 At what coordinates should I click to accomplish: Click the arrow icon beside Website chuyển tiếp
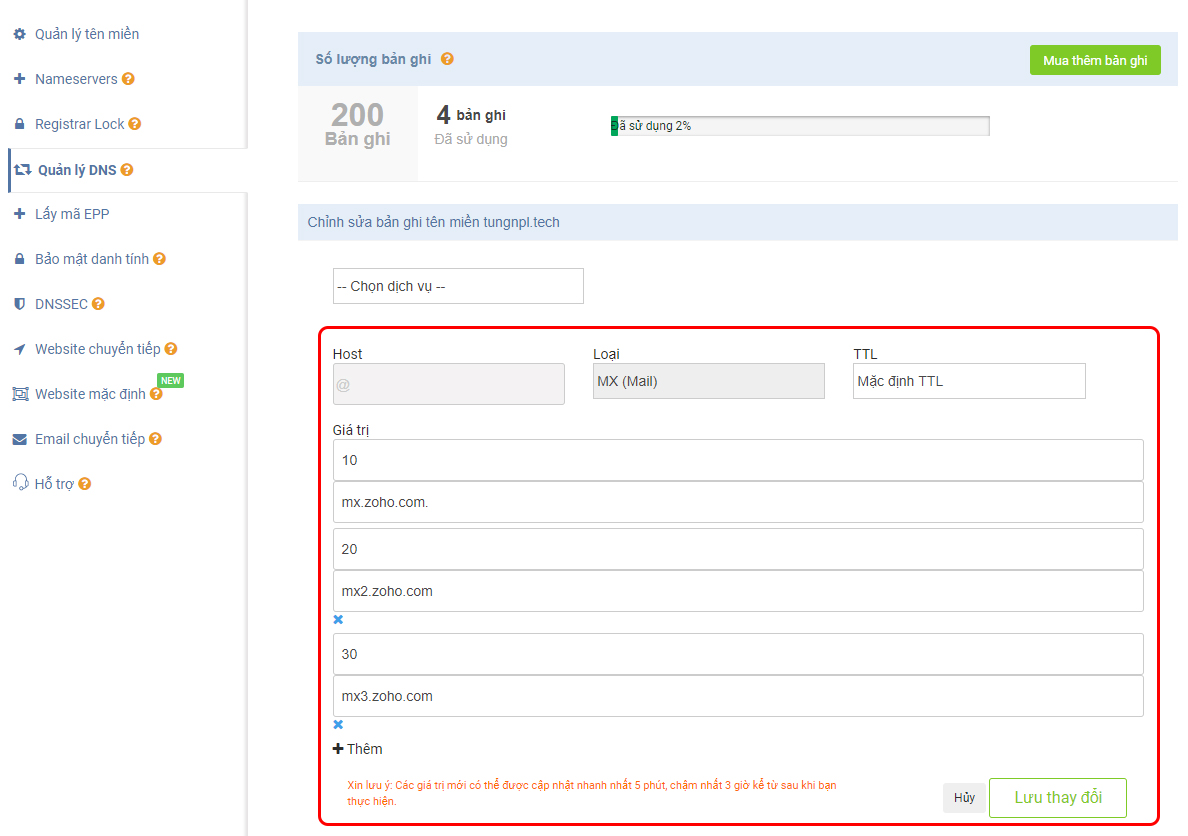20,349
